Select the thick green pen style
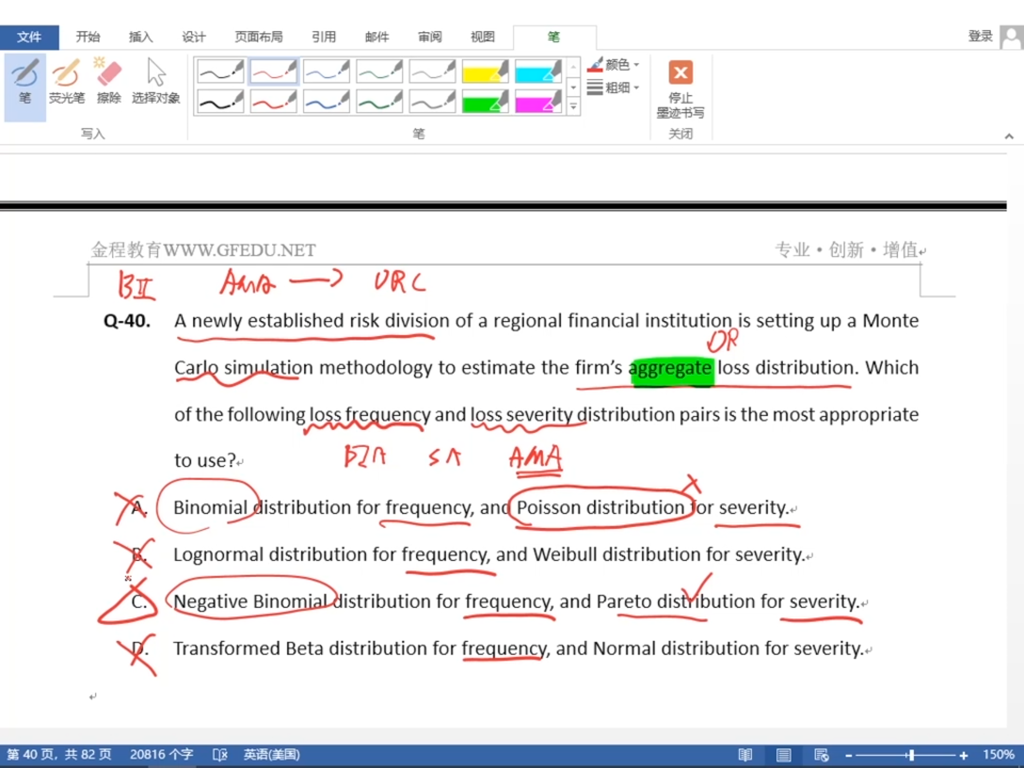This screenshot has width=1024, height=768. [379, 101]
